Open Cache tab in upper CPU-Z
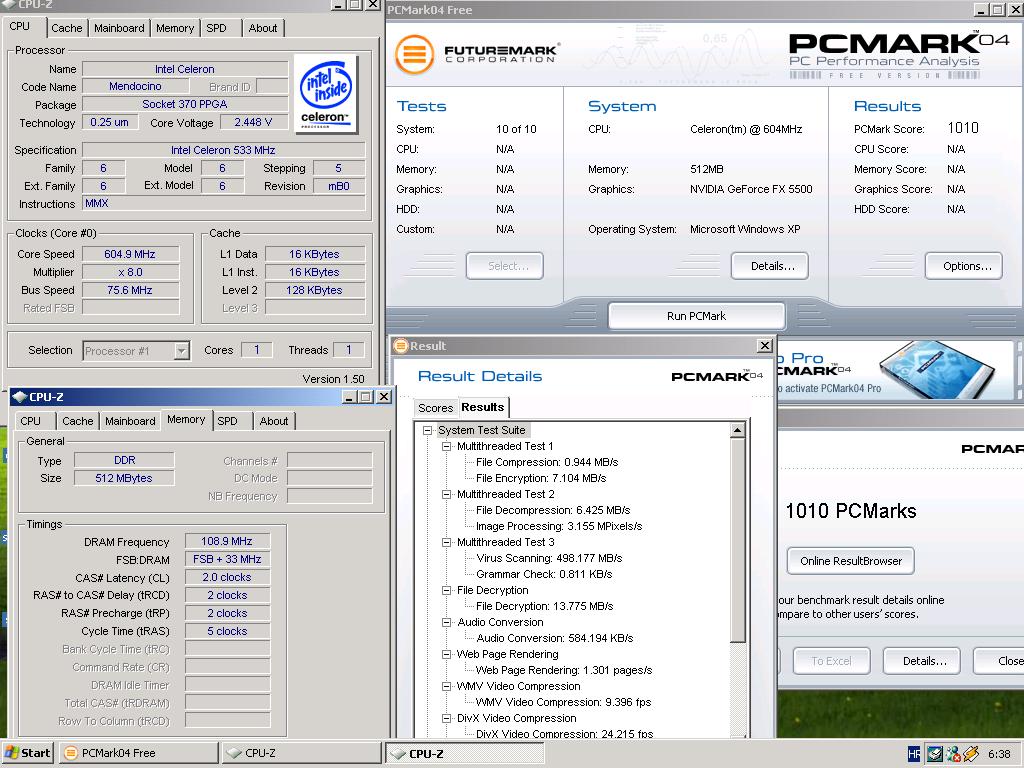This screenshot has height=768, width=1024. (67, 28)
